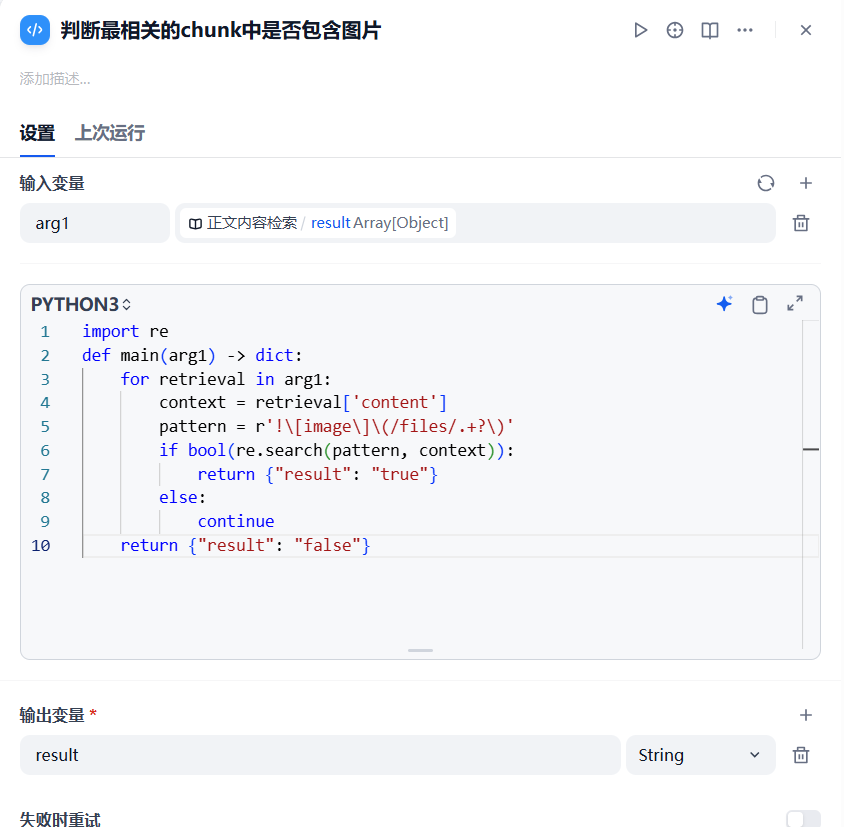Click the editor bottom resize handle

pos(420,650)
